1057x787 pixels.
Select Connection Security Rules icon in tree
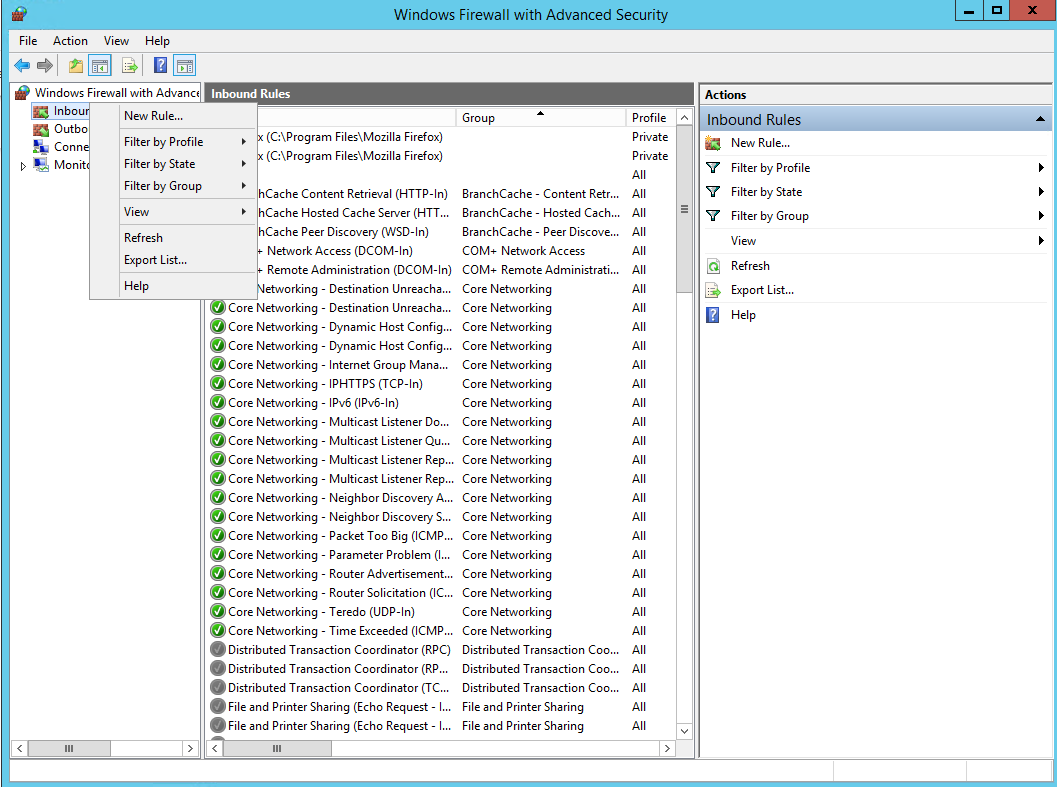[41, 147]
